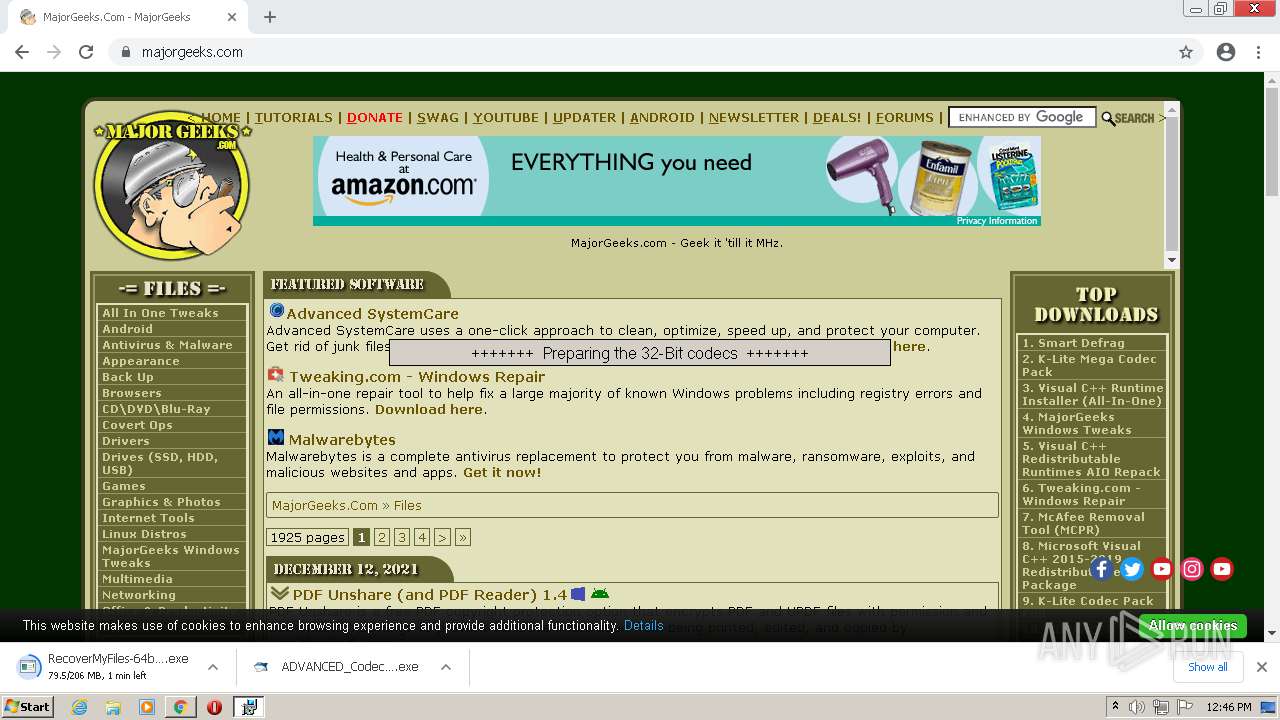The image size is (1280, 720).
Task: Close the downloads bar
Action: point(1262,667)
